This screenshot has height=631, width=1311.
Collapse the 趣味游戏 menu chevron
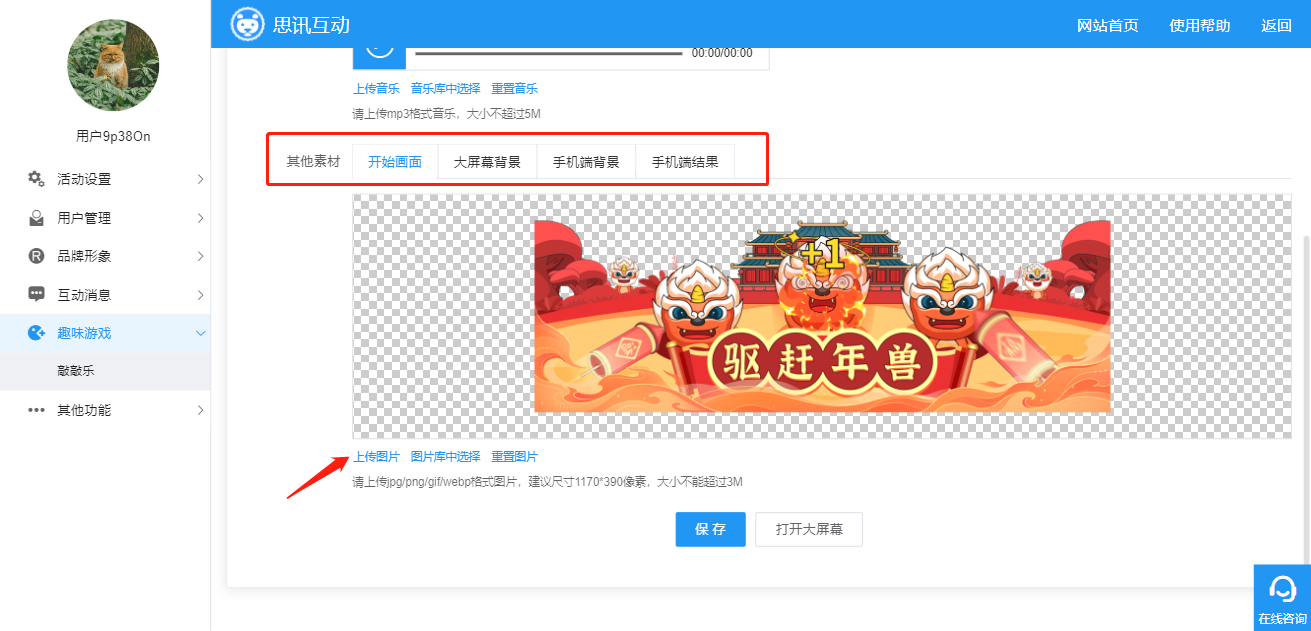point(200,333)
